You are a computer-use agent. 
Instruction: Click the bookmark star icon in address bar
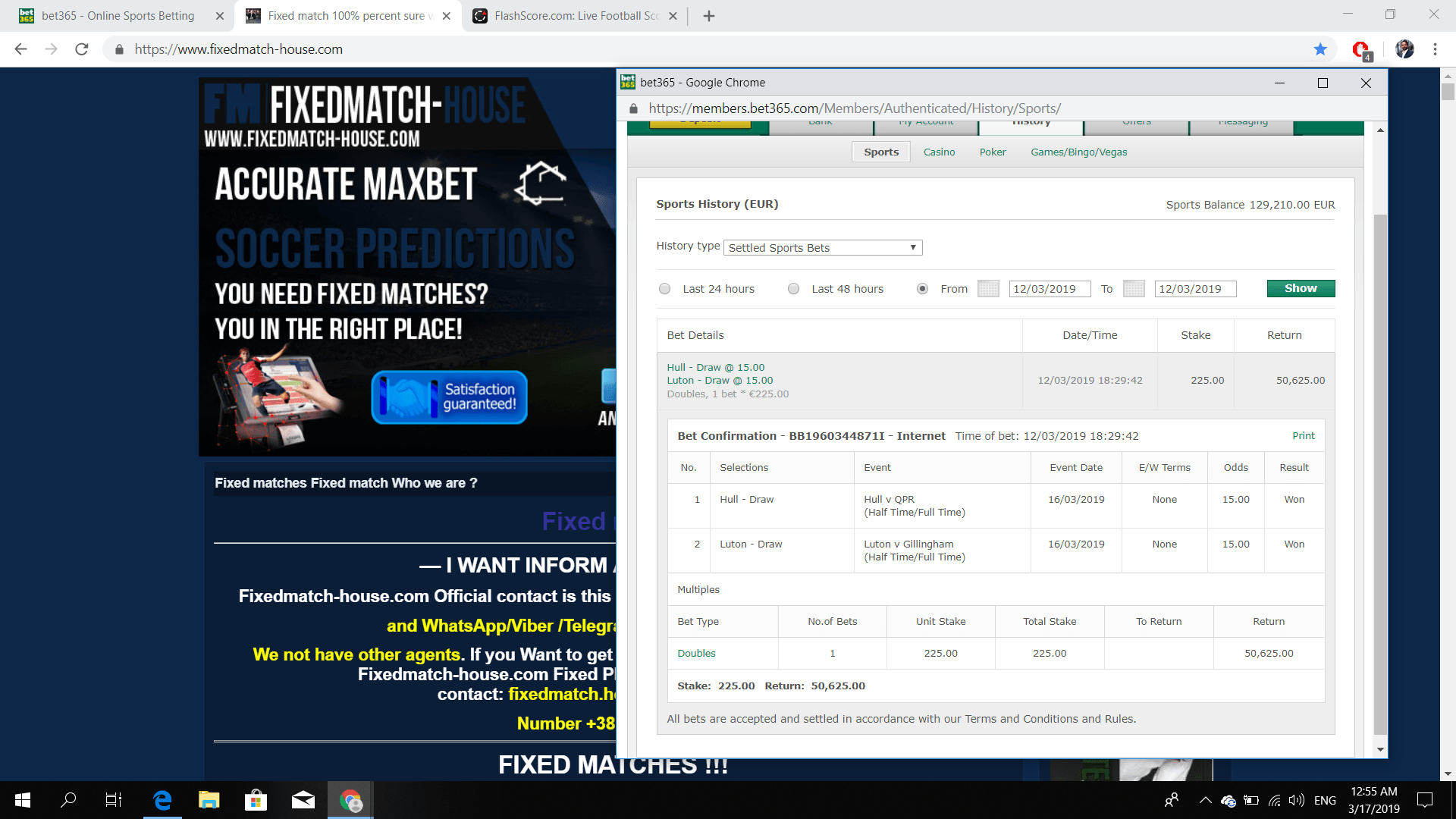point(1320,49)
